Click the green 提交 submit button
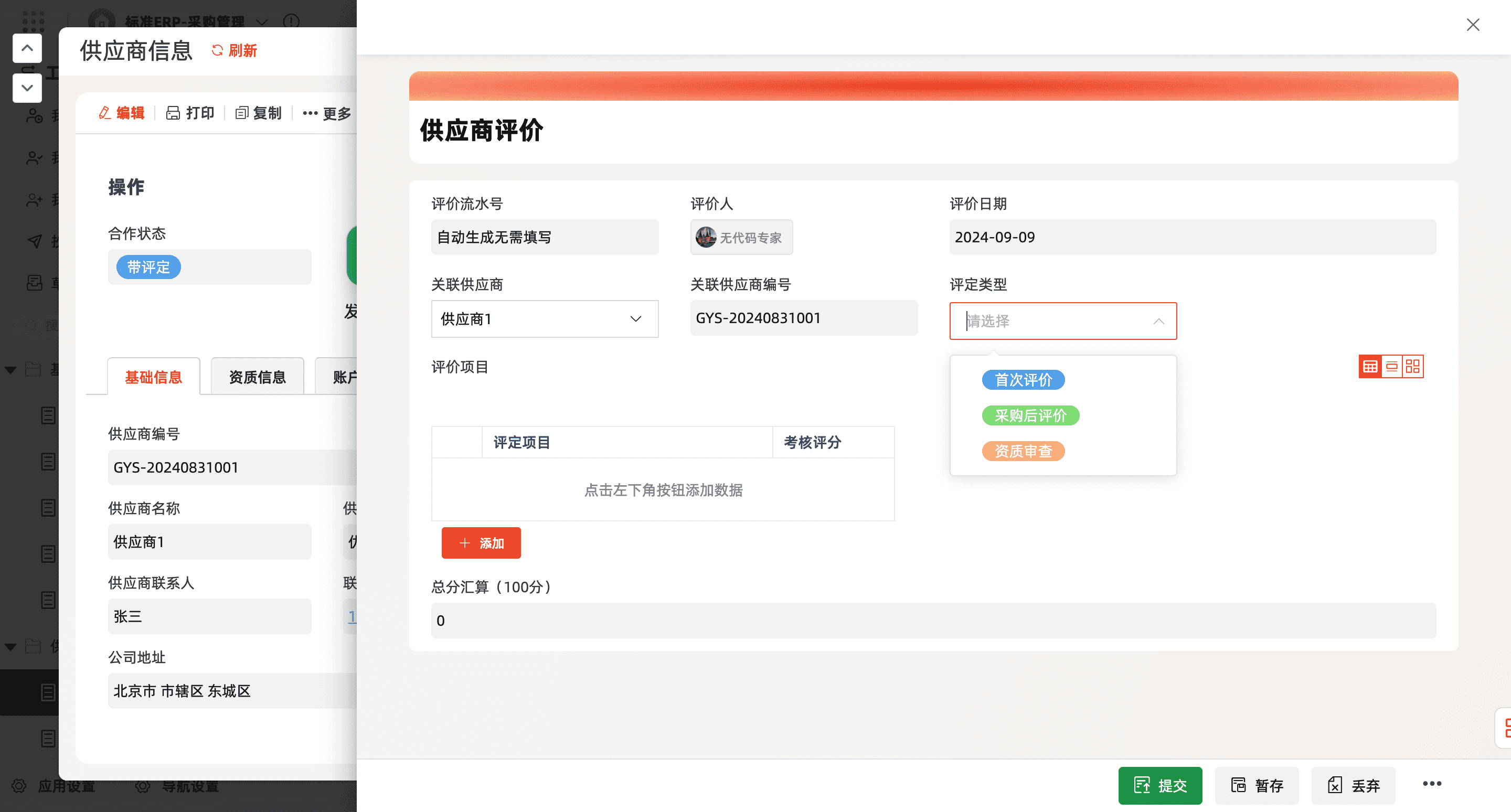1511x812 pixels. pos(1159,786)
